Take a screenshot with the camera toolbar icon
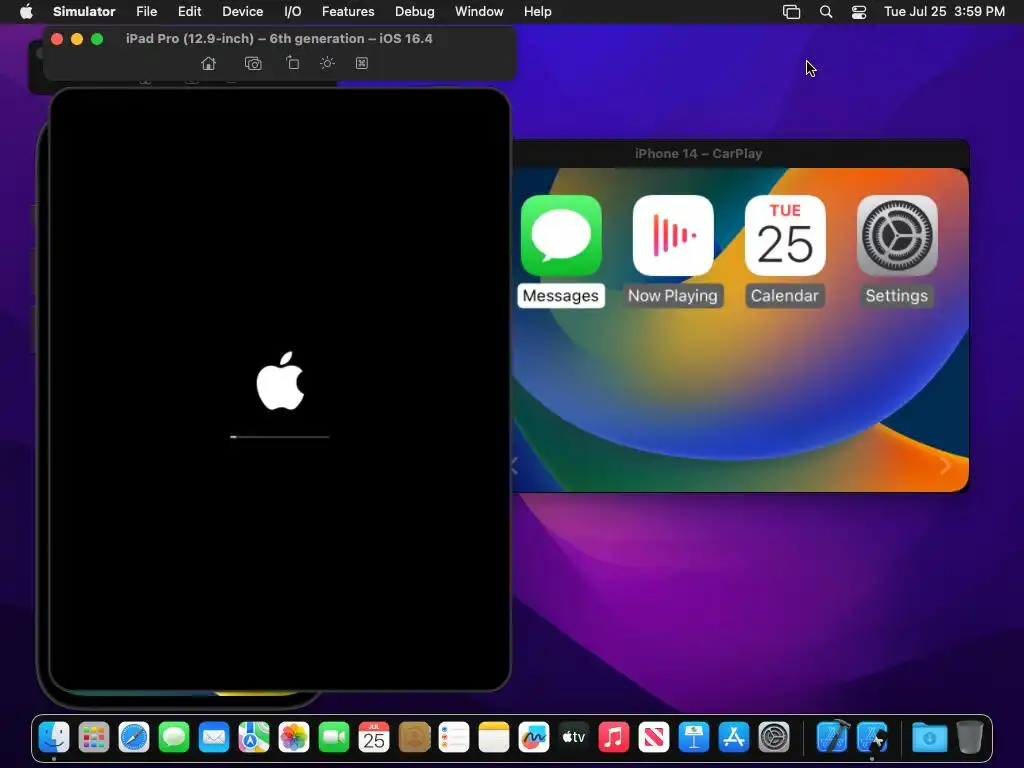This screenshot has height=768, width=1024. pyautogui.click(x=253, y=63)
